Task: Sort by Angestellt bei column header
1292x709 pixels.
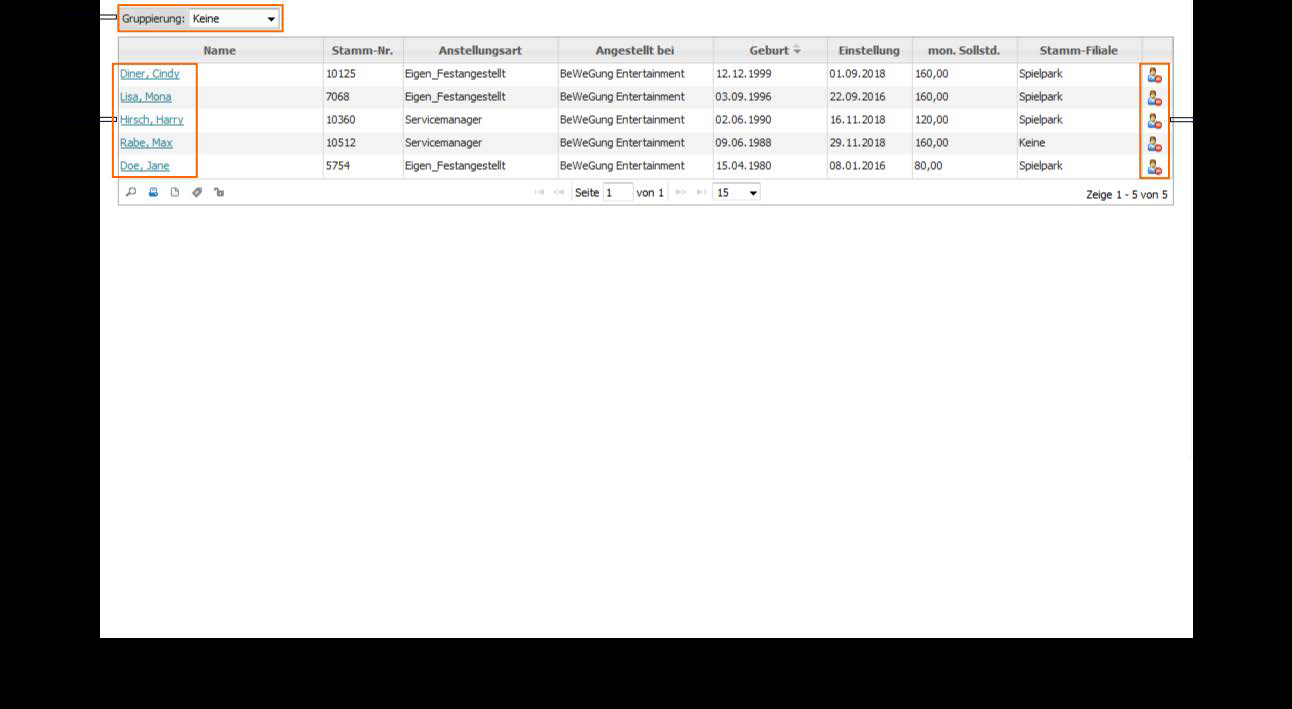Action: 635,50
